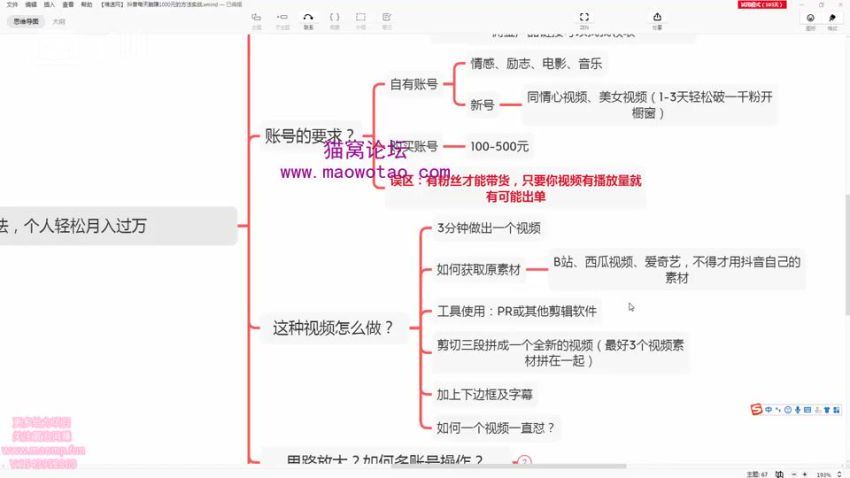
Task: Select the 100-500元 topic
Action: 499,146
